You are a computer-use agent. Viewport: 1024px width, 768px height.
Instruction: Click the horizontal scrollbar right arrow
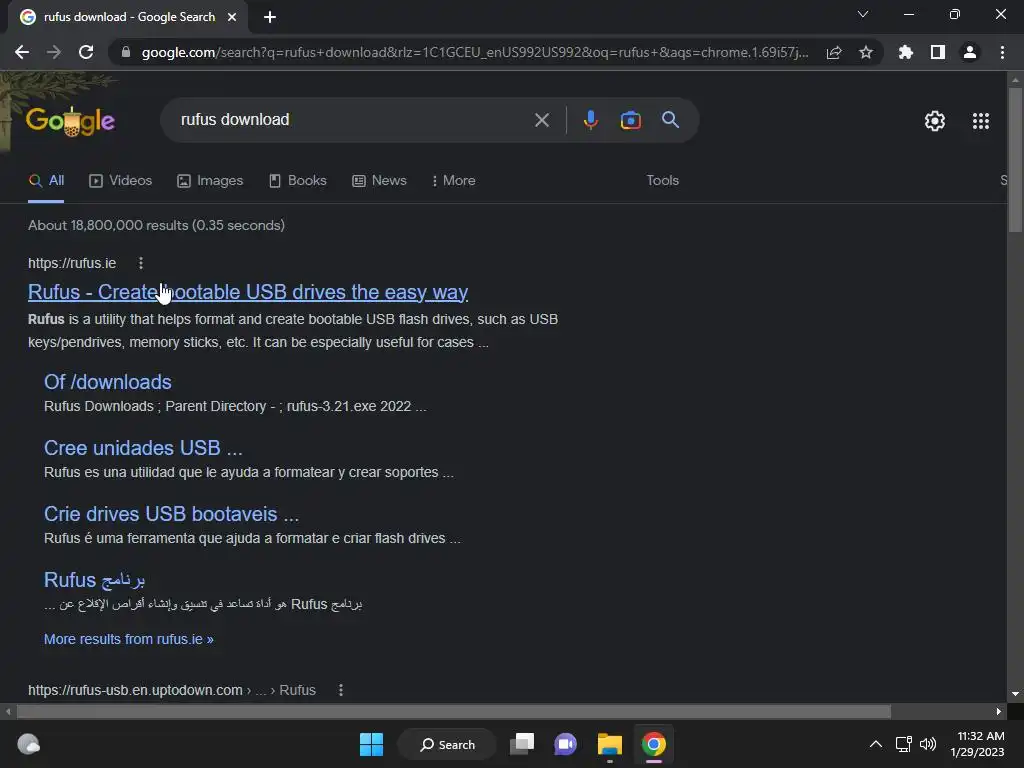pyautogui.click(x=999, y=711)
